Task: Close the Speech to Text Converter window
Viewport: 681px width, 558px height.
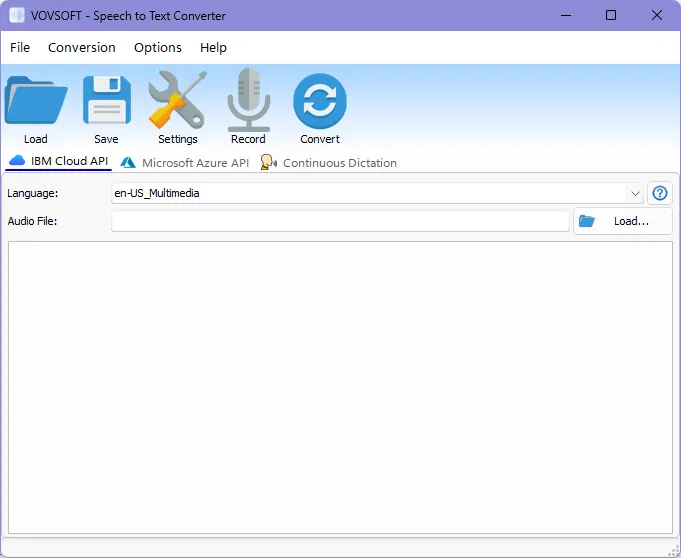Action: [x=657, y=15]
